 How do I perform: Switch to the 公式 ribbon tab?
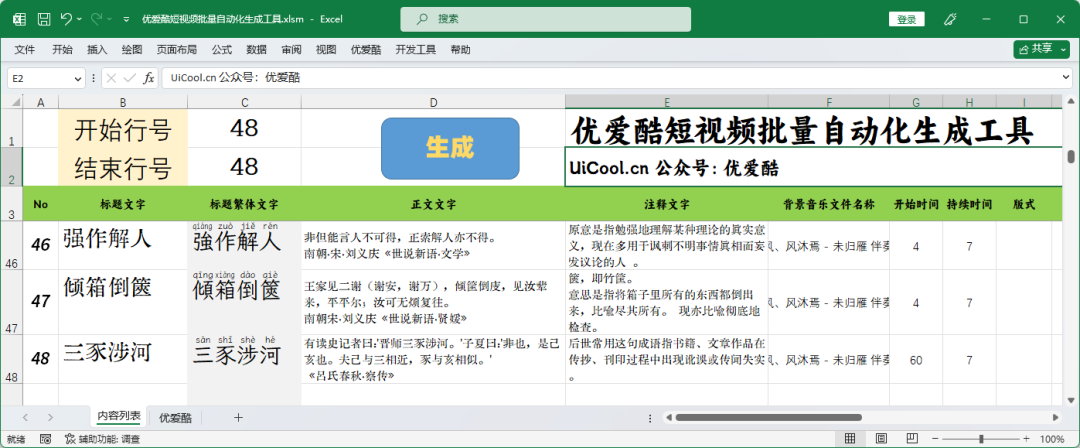click(x=222, y=50)
